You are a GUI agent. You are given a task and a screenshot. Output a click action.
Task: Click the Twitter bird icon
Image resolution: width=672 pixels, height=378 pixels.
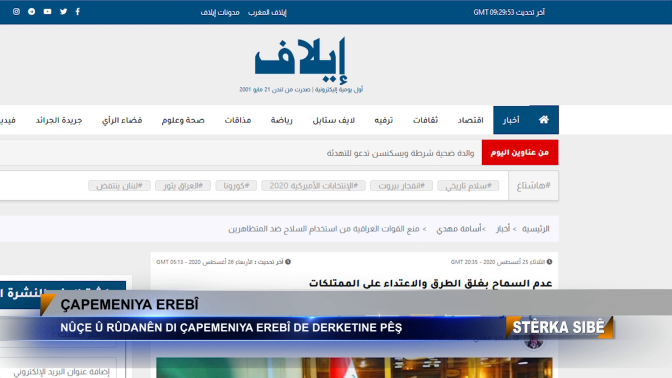[63, 12]
